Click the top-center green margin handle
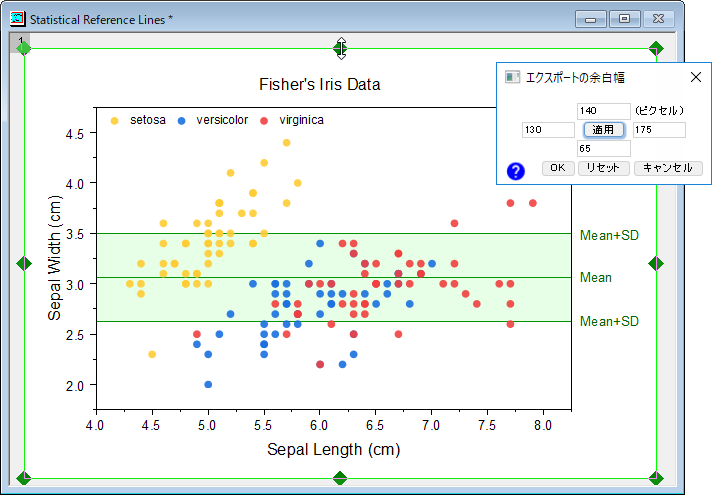 (x=340, y=48)
